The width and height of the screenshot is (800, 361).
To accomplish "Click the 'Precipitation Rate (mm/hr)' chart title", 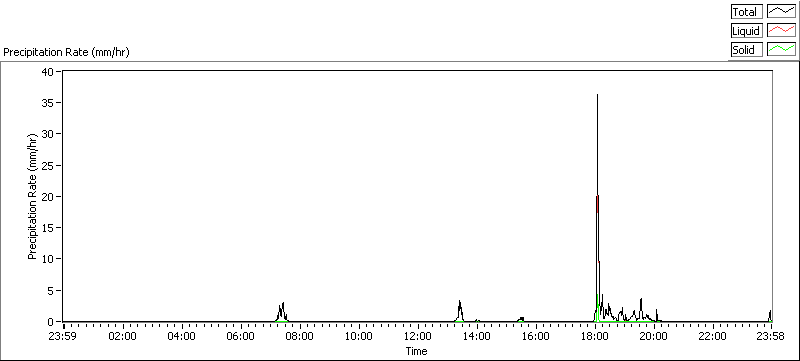I will pos(67,53).
